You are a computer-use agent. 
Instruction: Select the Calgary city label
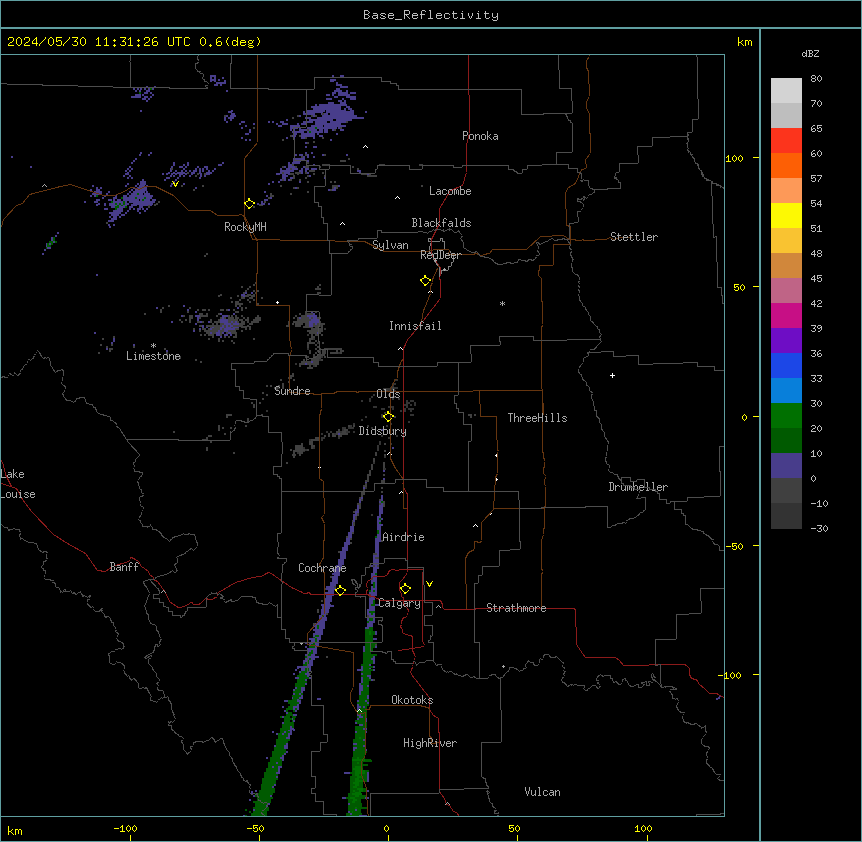(x=399, y=603)
